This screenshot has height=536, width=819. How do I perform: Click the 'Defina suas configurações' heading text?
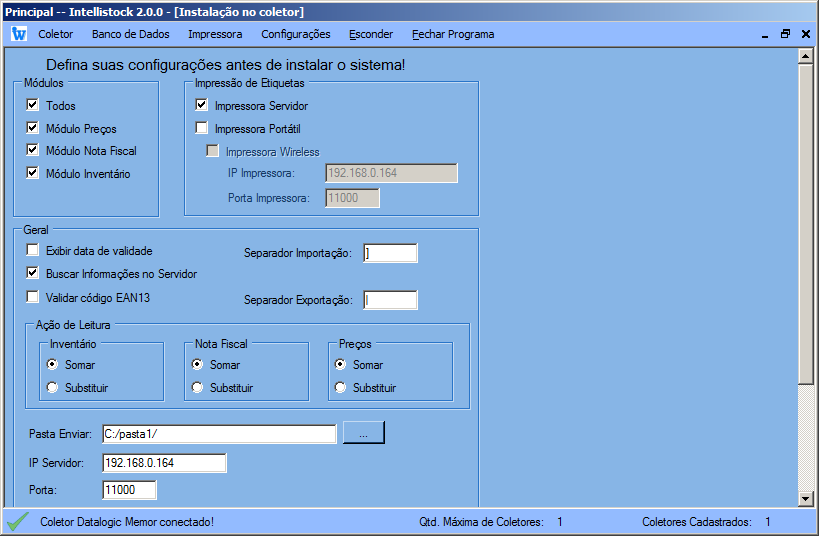(226, 65)
